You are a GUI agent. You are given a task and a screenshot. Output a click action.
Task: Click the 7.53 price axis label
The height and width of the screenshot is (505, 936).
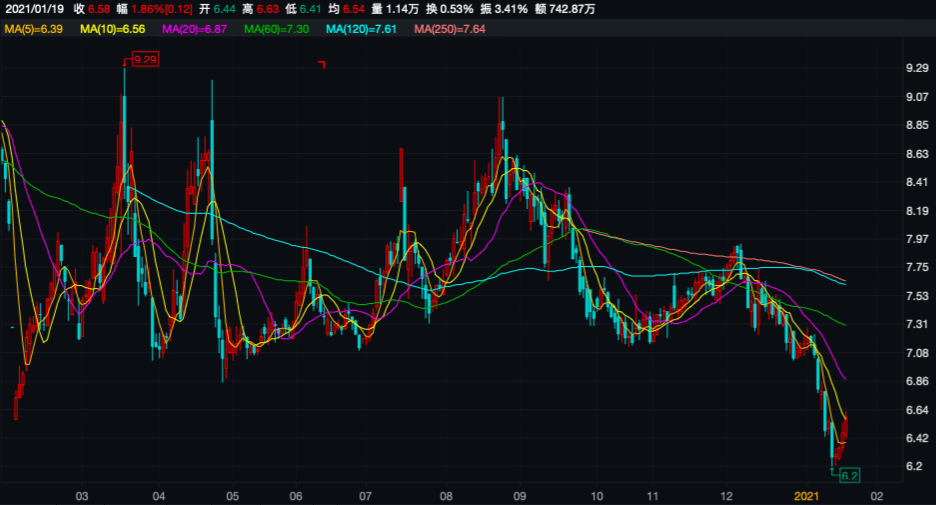917,296
